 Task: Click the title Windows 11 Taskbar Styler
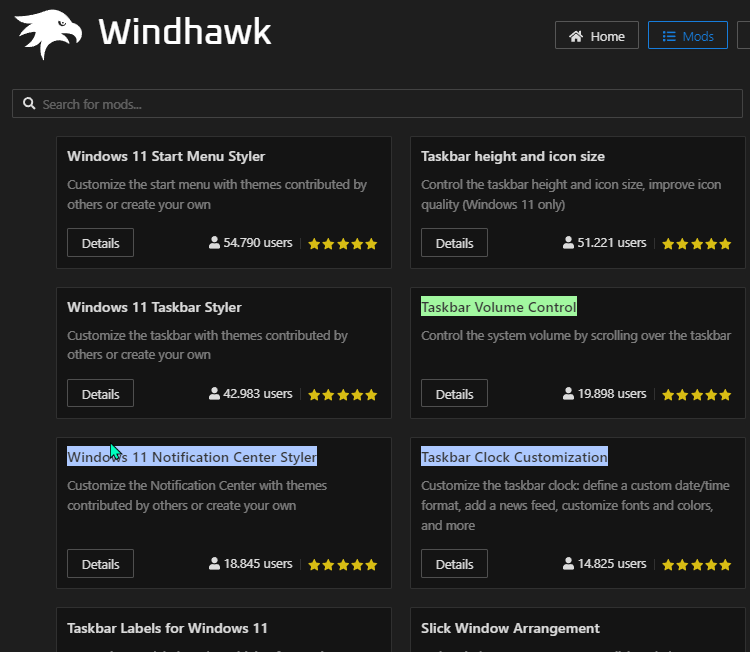[x=154, y=307]
